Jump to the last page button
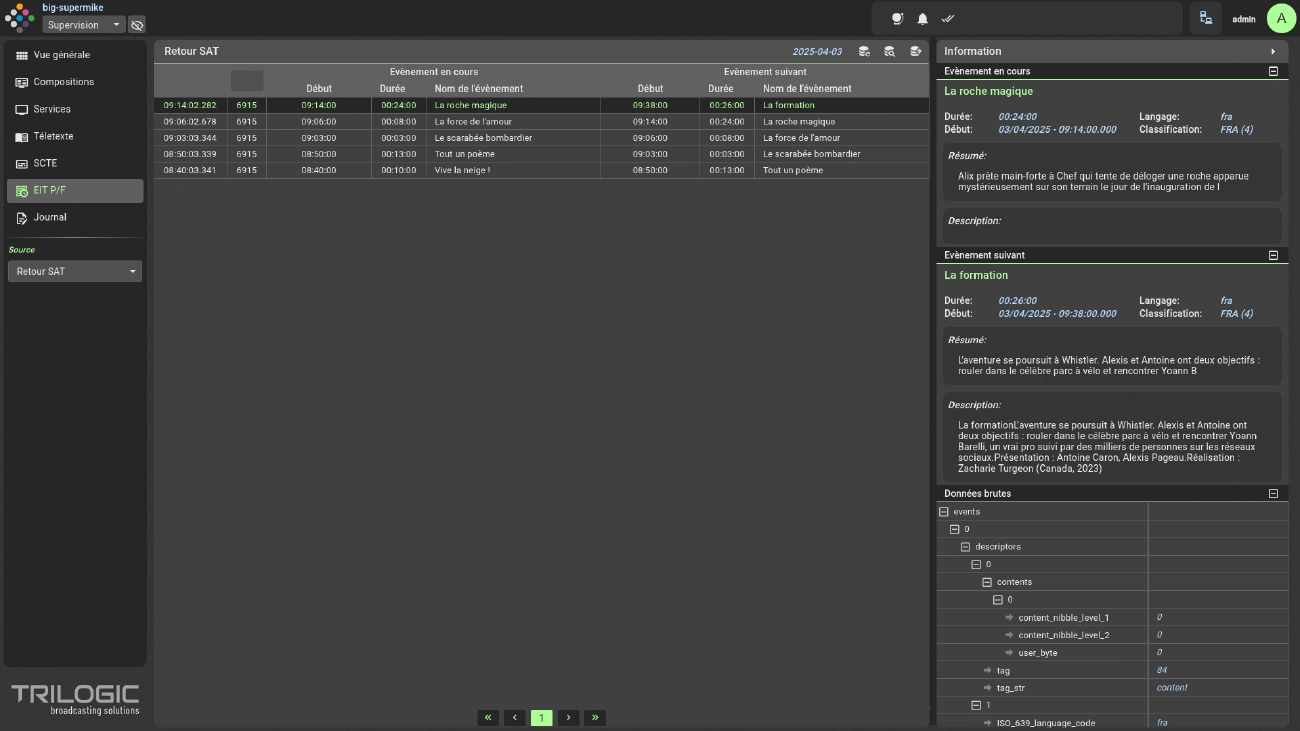This screenshot has width=1300, height=731. pyautogui.click(x=595, y=717)
